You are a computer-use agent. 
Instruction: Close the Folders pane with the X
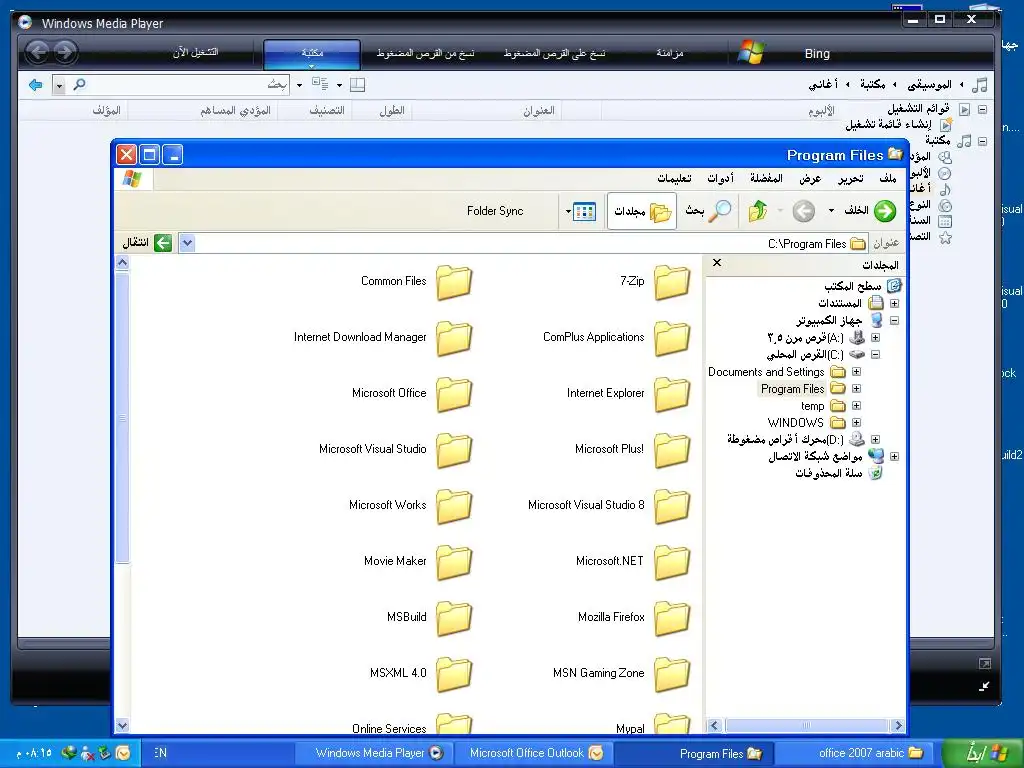click(716, 263)
